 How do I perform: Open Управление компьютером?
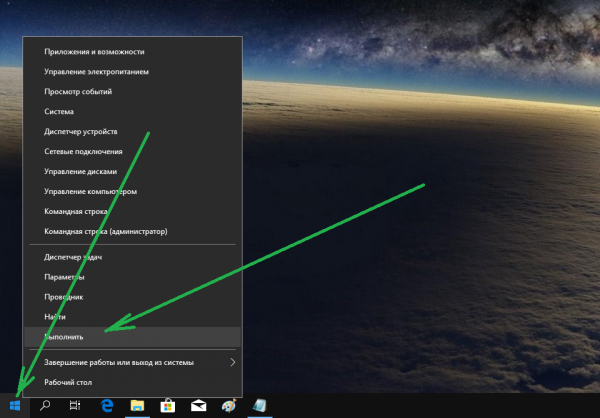132,191
